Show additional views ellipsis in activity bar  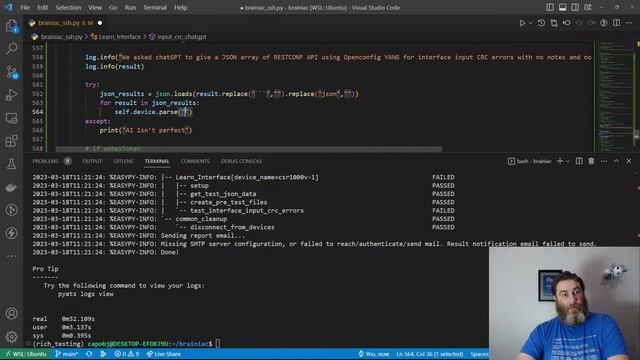coord(11,256)
